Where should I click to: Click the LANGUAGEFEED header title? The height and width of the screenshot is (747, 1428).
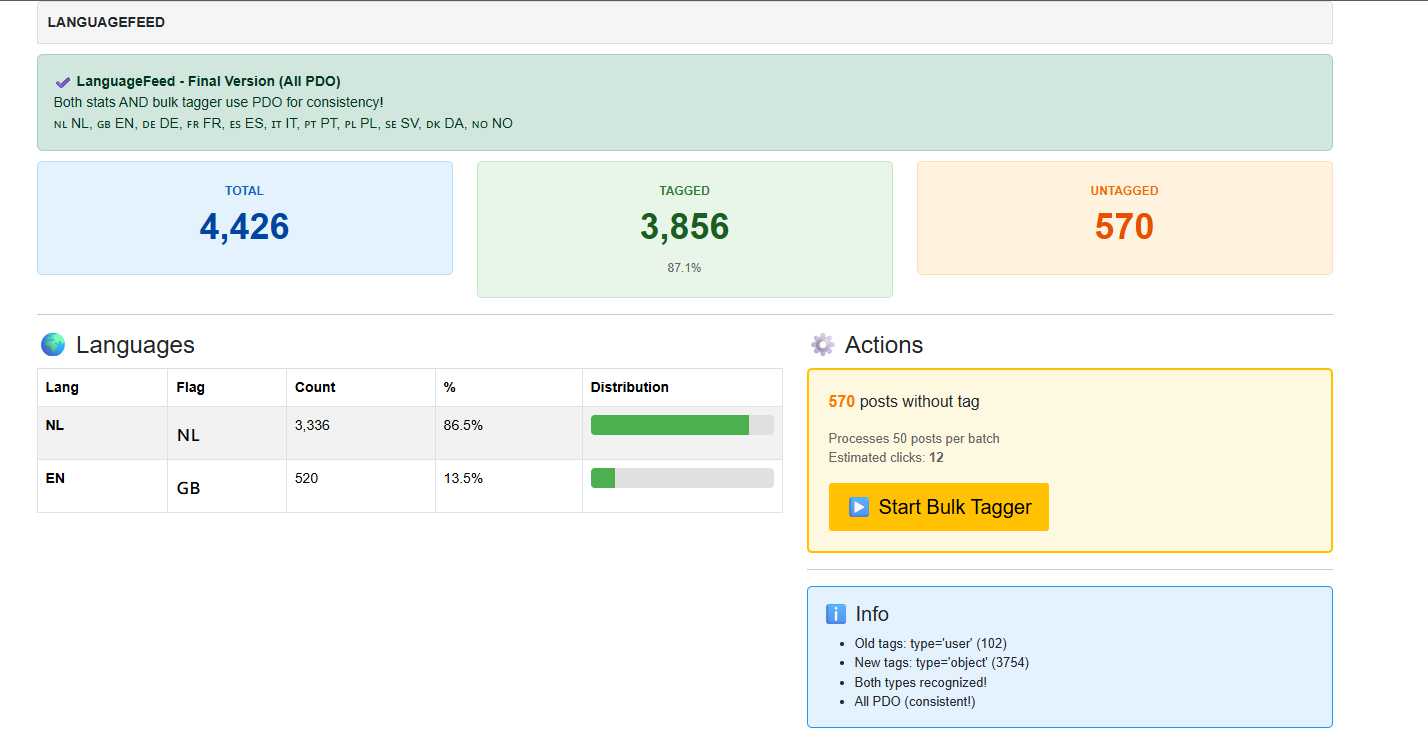click(106, 22)
